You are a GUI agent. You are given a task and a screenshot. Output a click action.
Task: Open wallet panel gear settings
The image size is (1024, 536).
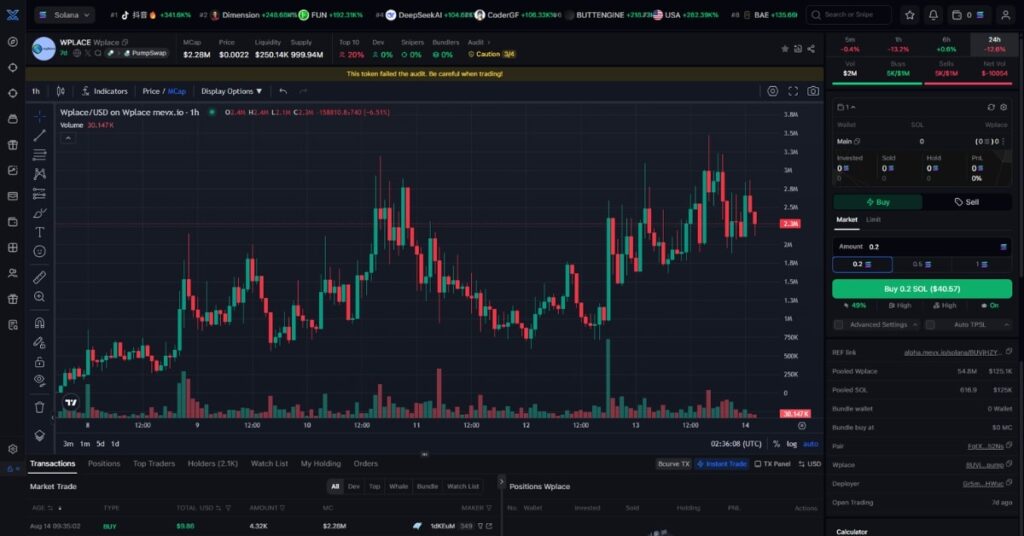coord(1004,107)
